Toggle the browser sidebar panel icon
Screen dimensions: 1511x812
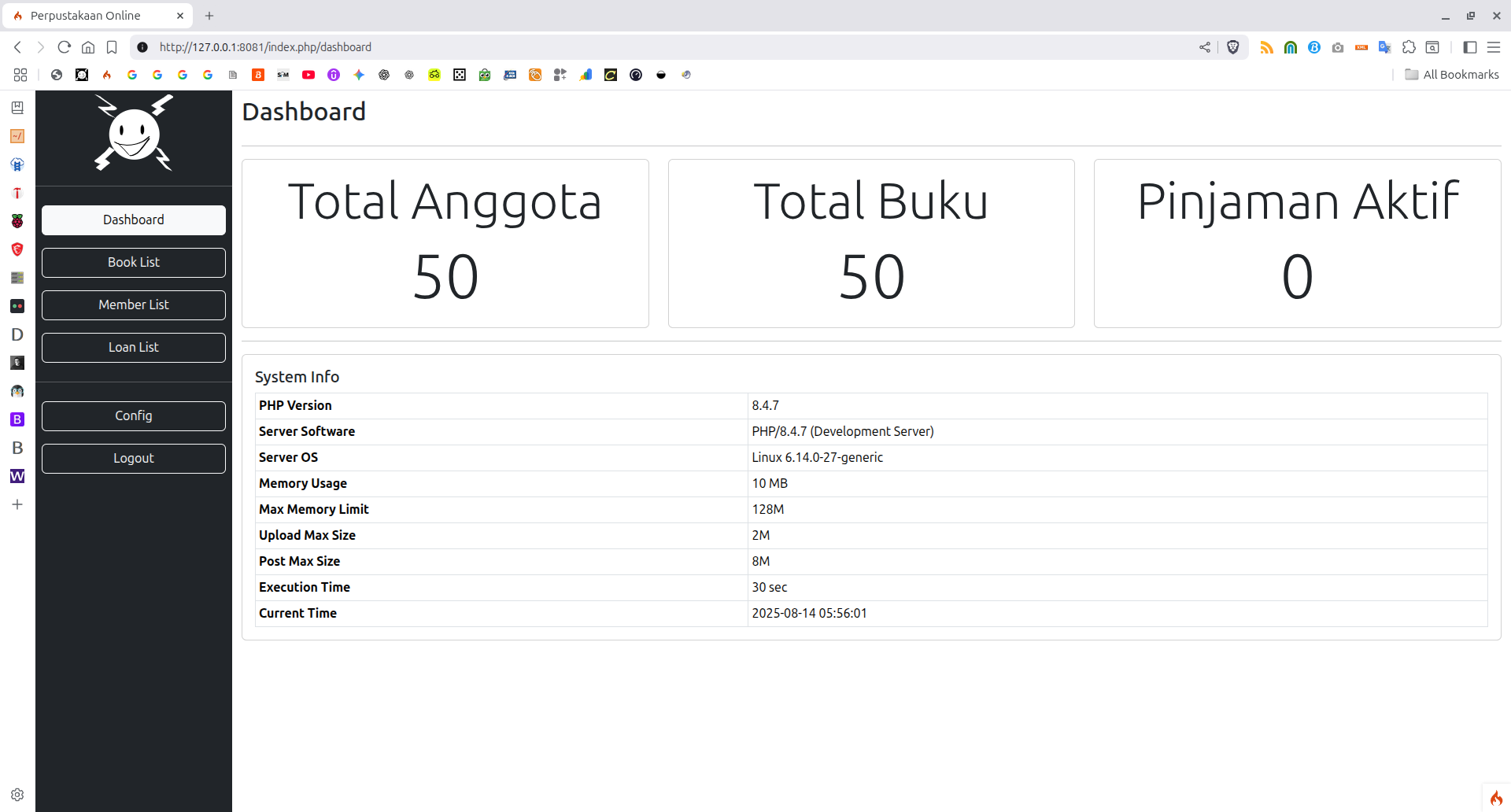(1469, 47)
